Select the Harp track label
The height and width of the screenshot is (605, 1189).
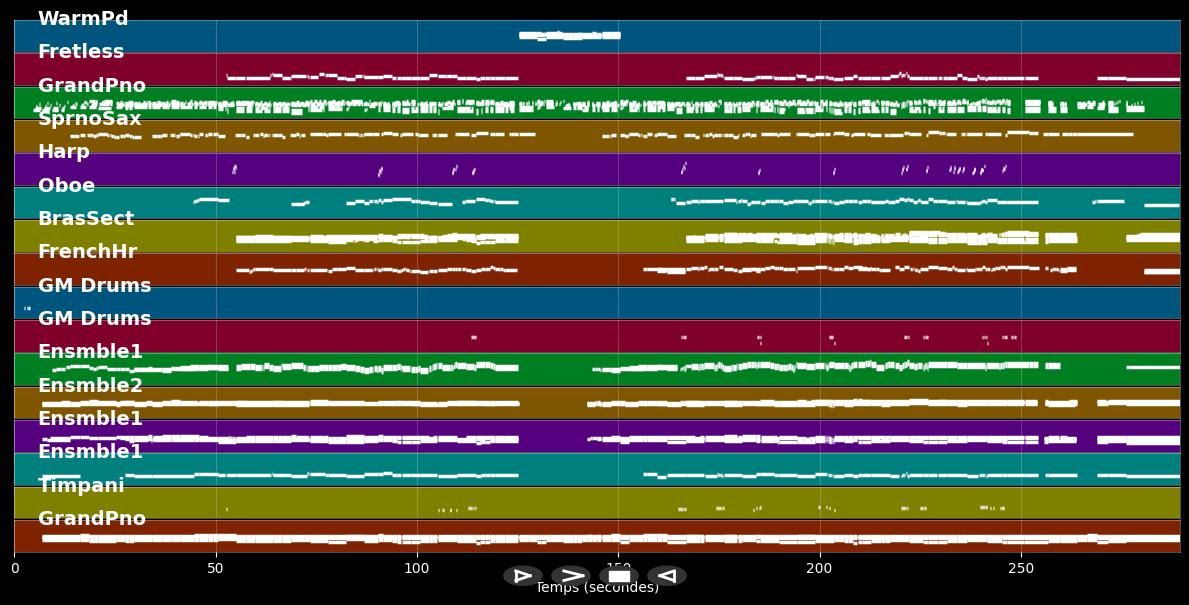click(64, 152)
